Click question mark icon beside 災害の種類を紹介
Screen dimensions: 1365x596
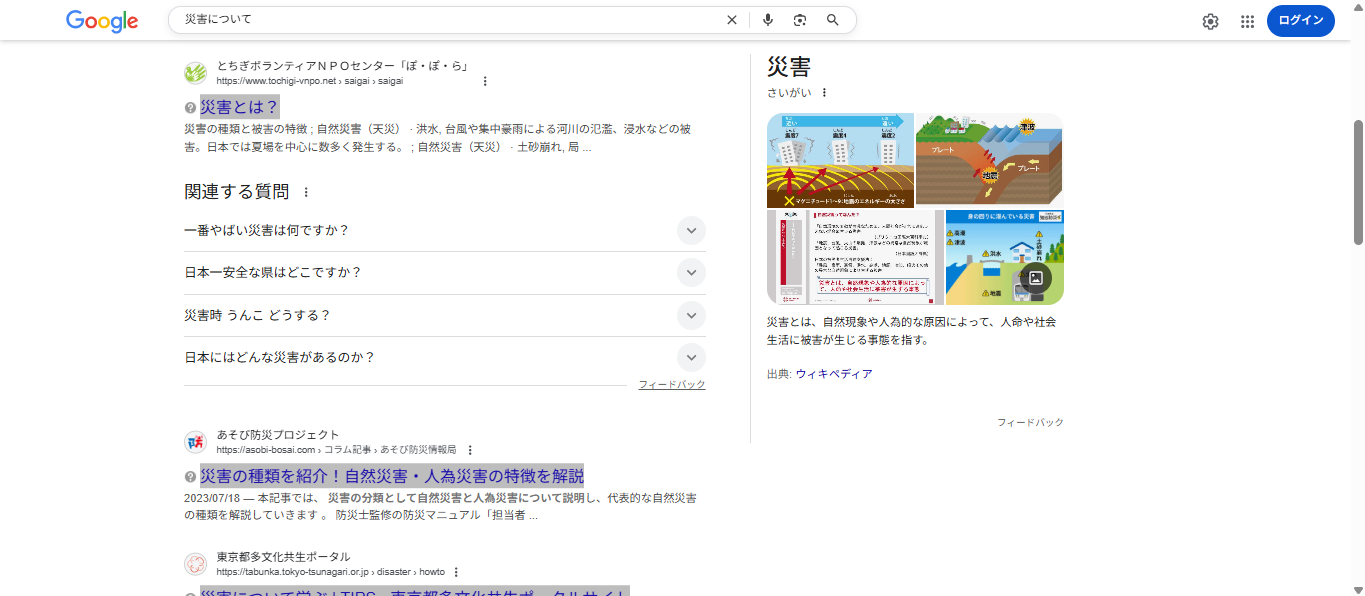point(190,477)
